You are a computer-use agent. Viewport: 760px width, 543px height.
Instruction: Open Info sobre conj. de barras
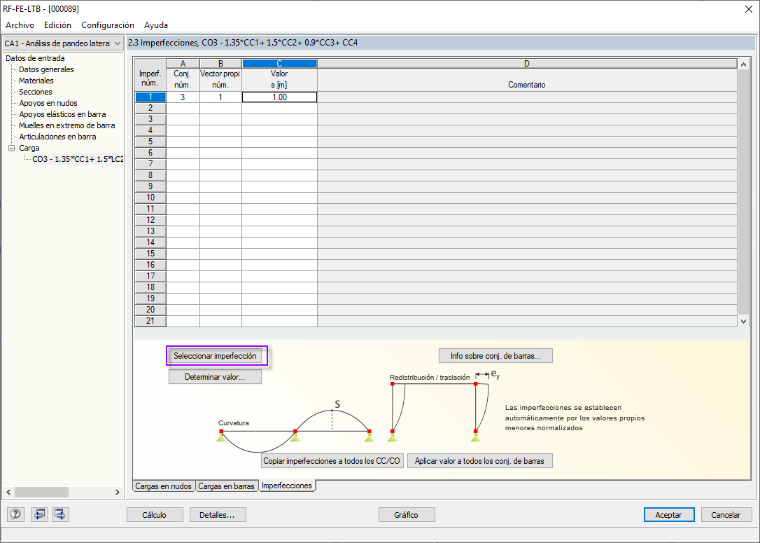(x=495, y=356)
